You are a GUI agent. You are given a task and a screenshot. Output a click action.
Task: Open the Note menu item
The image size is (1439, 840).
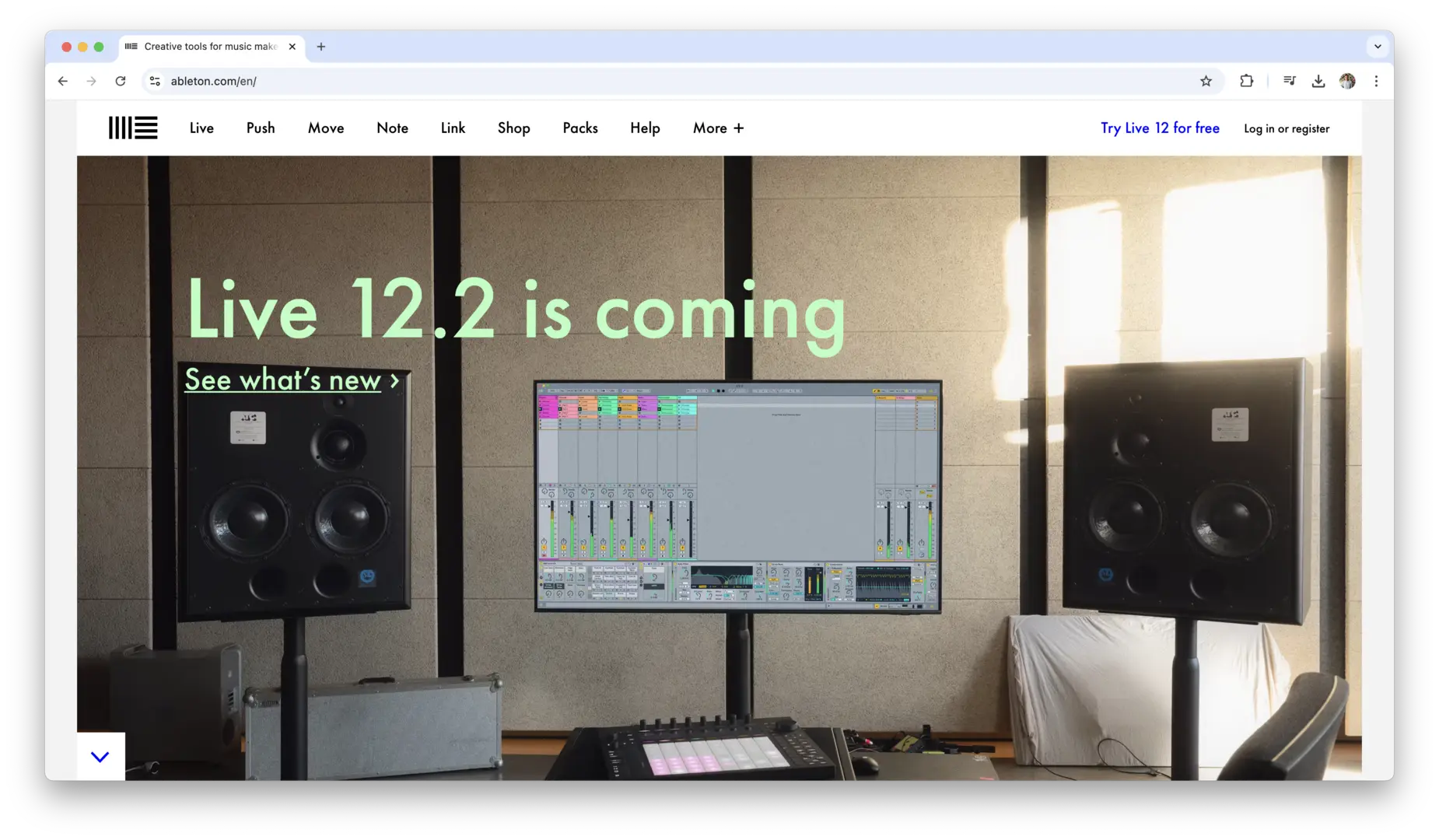pyautogui.click(x=392, y=128)
